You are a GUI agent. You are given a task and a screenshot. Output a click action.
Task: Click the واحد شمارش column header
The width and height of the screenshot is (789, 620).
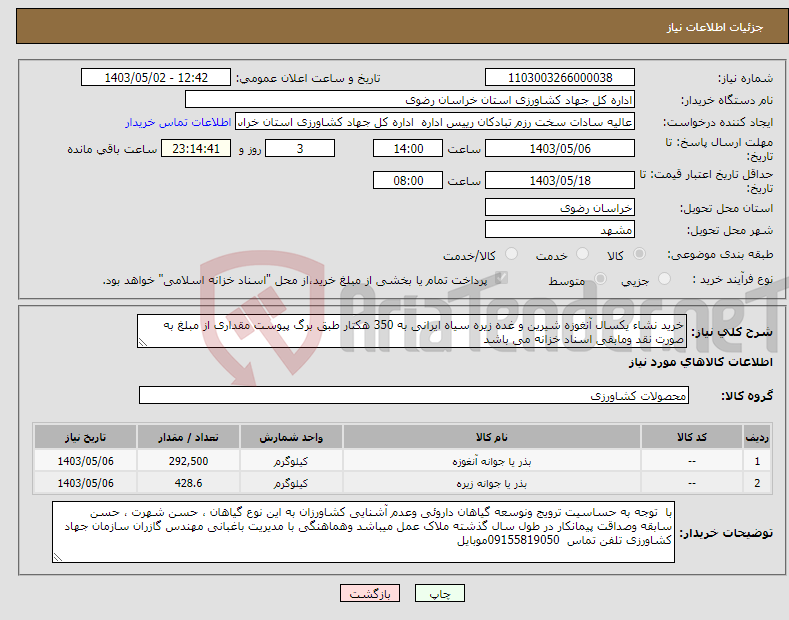291,437
